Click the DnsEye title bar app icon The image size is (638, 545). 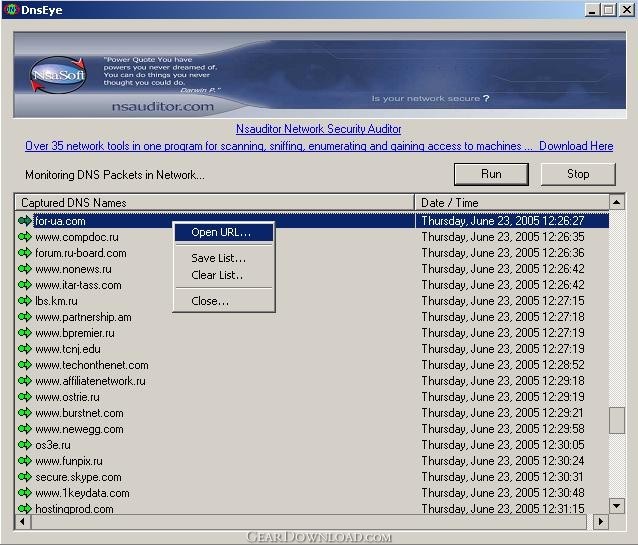pos(11,9)
